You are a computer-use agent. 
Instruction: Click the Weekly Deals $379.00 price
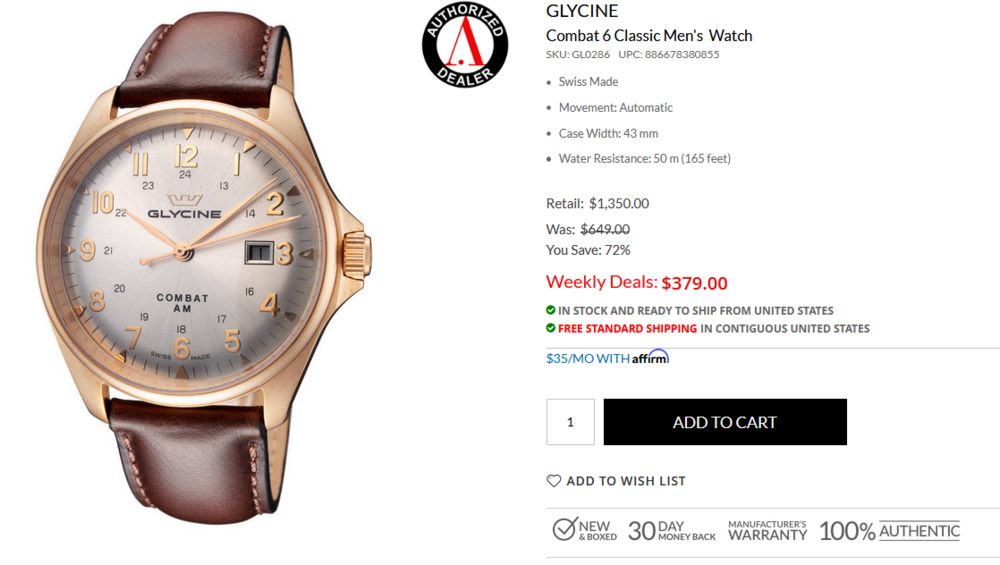pos(636,282)
